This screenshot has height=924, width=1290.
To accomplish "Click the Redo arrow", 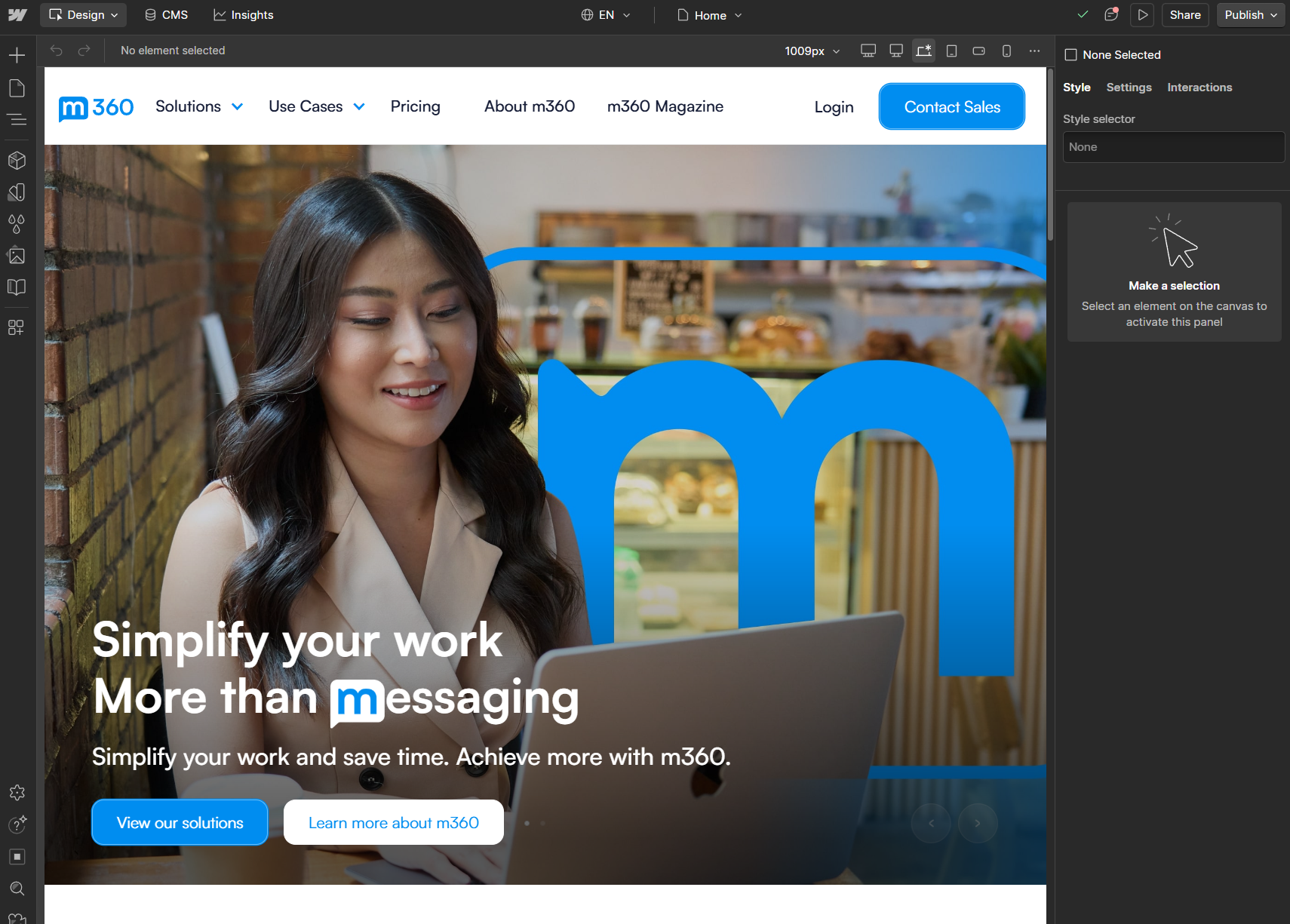I will coord(84,51).
